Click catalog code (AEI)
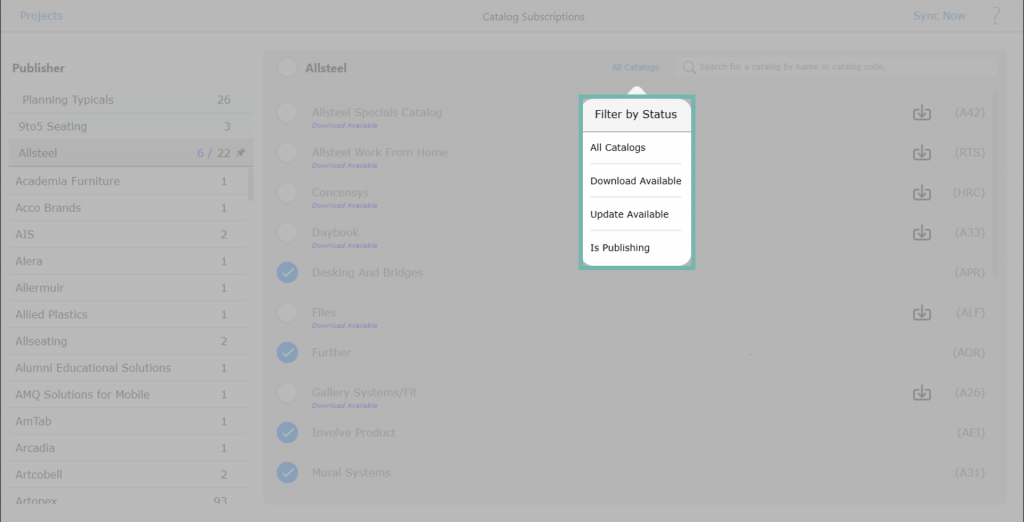The width and height of the screenshot is (1024, 522). click(x=970, y=432)
